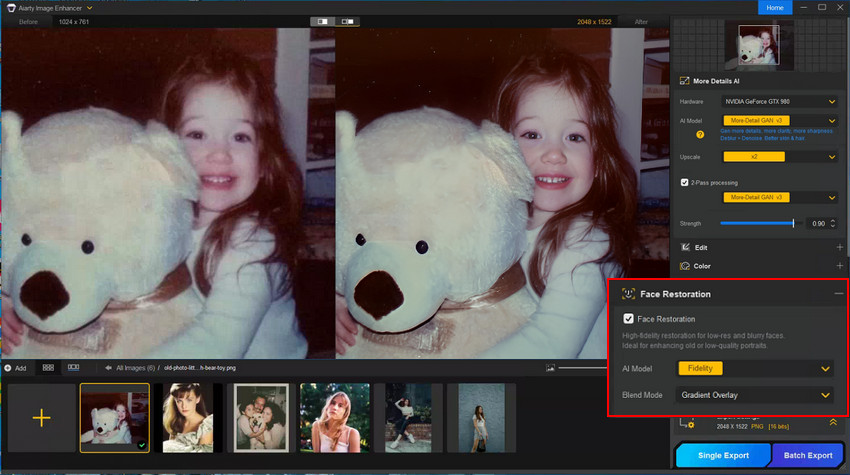The width and height of the screenshot is (850, 475).
Task: Switch to the grid thumbnail view icon
Action: (48, 368)
